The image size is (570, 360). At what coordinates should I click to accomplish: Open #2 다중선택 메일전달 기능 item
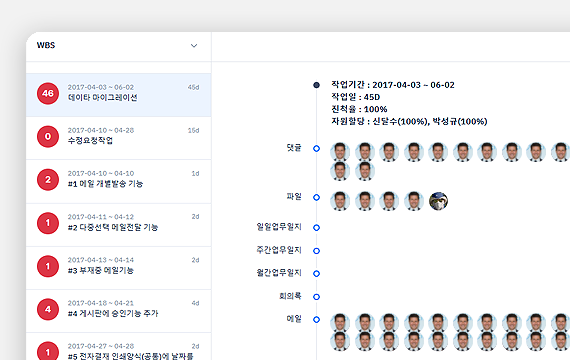[119, 225]
